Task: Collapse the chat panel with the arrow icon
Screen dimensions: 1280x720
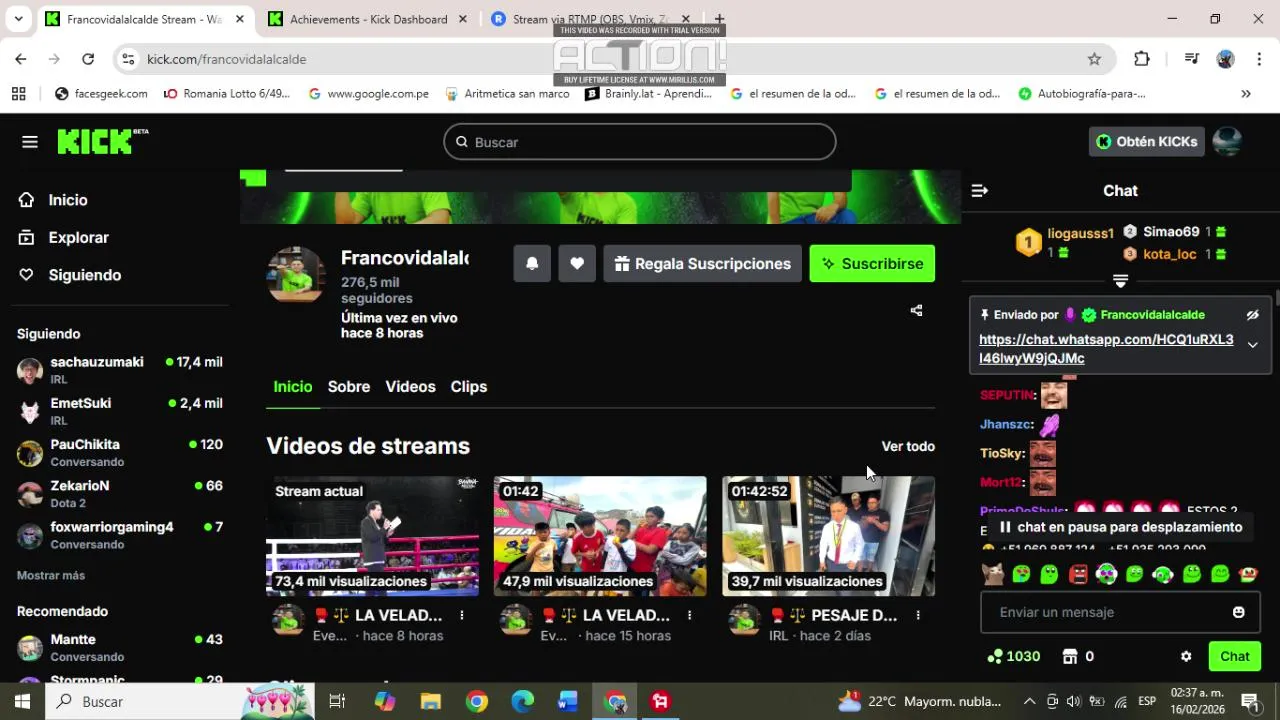Action: click(x=980, y=191)
